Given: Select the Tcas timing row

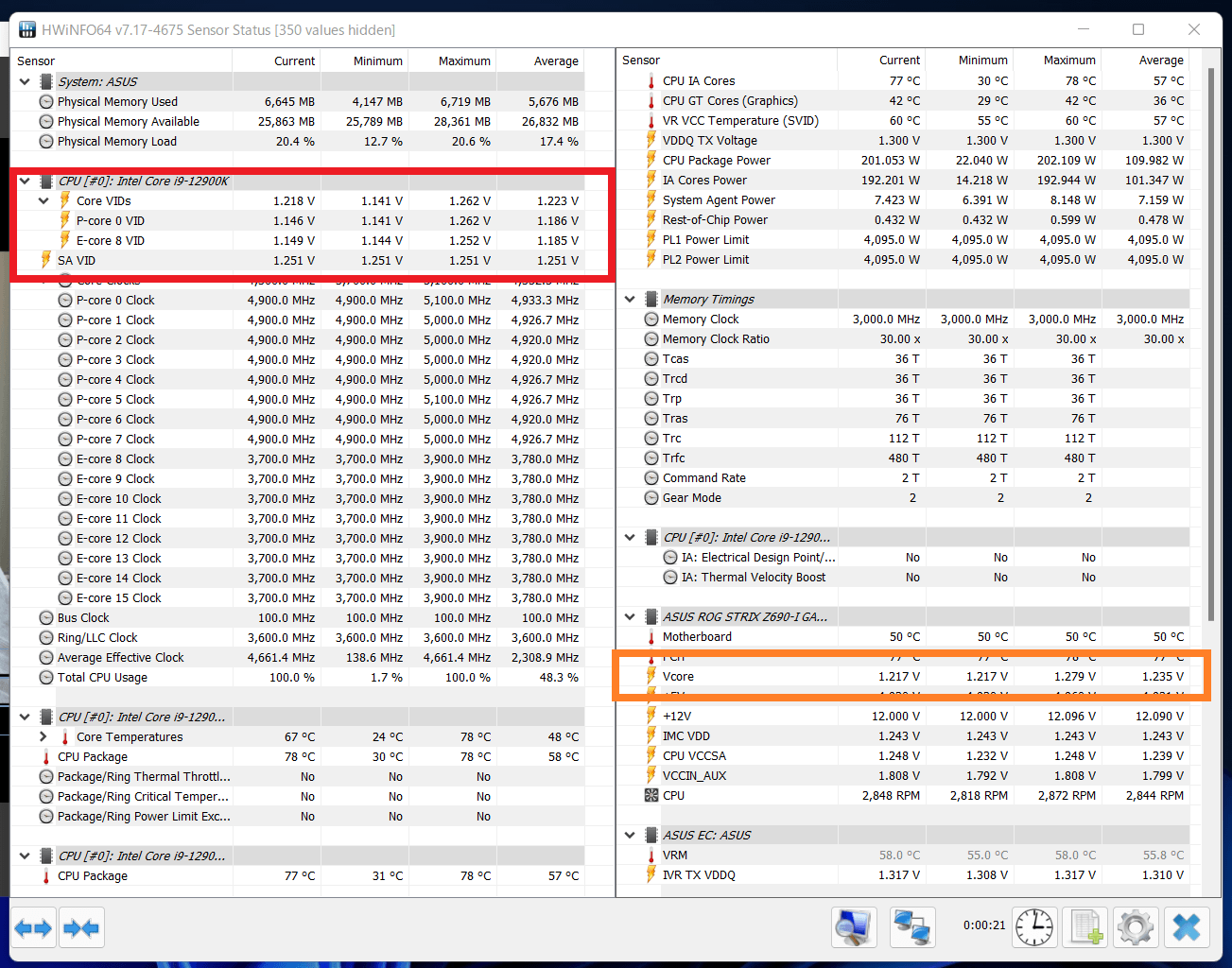Looking at the screenshot, I should click(x=904, y=358).
